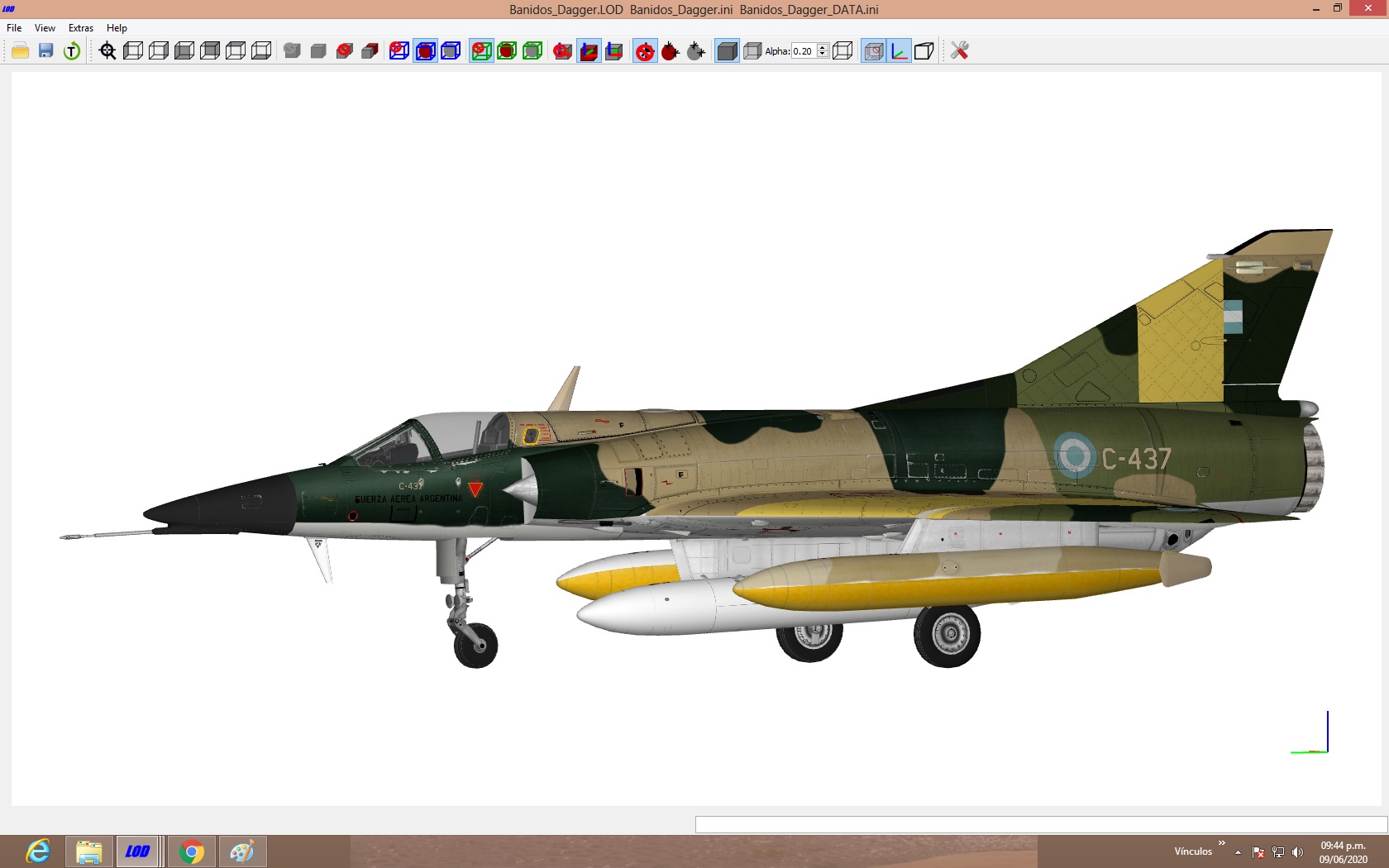Toggle the green bounding box button with red circle
This screenshot has width=1389, height=868.
pyautogui.click(x=507, y=51)
